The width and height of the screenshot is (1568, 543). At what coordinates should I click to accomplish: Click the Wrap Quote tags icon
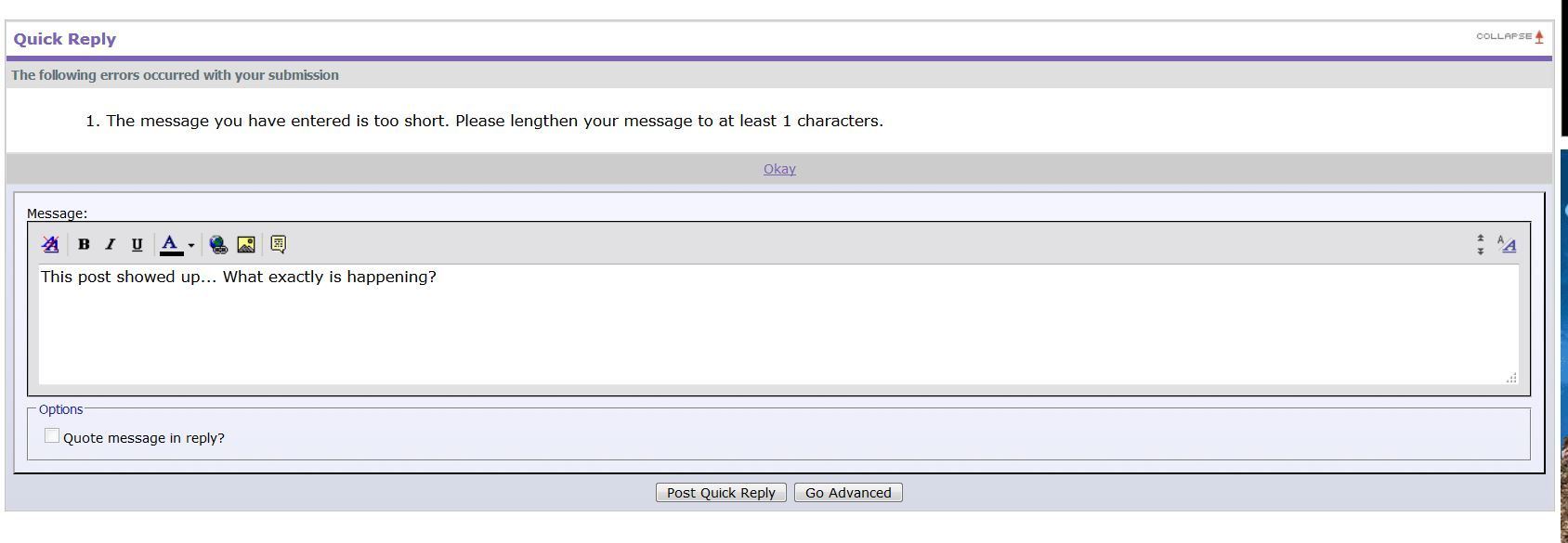click(278, 244)
